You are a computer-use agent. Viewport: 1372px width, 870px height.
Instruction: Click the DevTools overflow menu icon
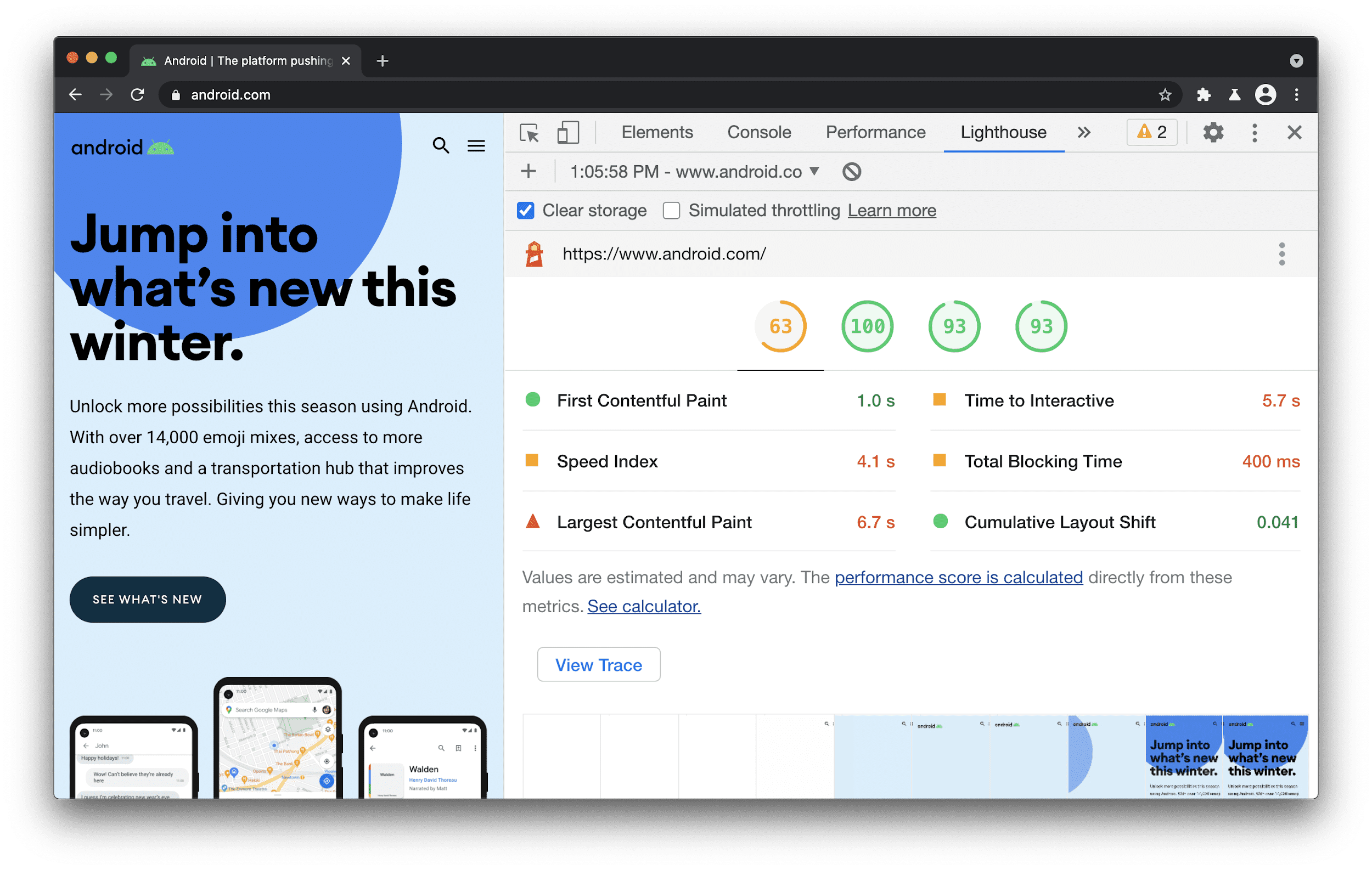(1256, 131)
